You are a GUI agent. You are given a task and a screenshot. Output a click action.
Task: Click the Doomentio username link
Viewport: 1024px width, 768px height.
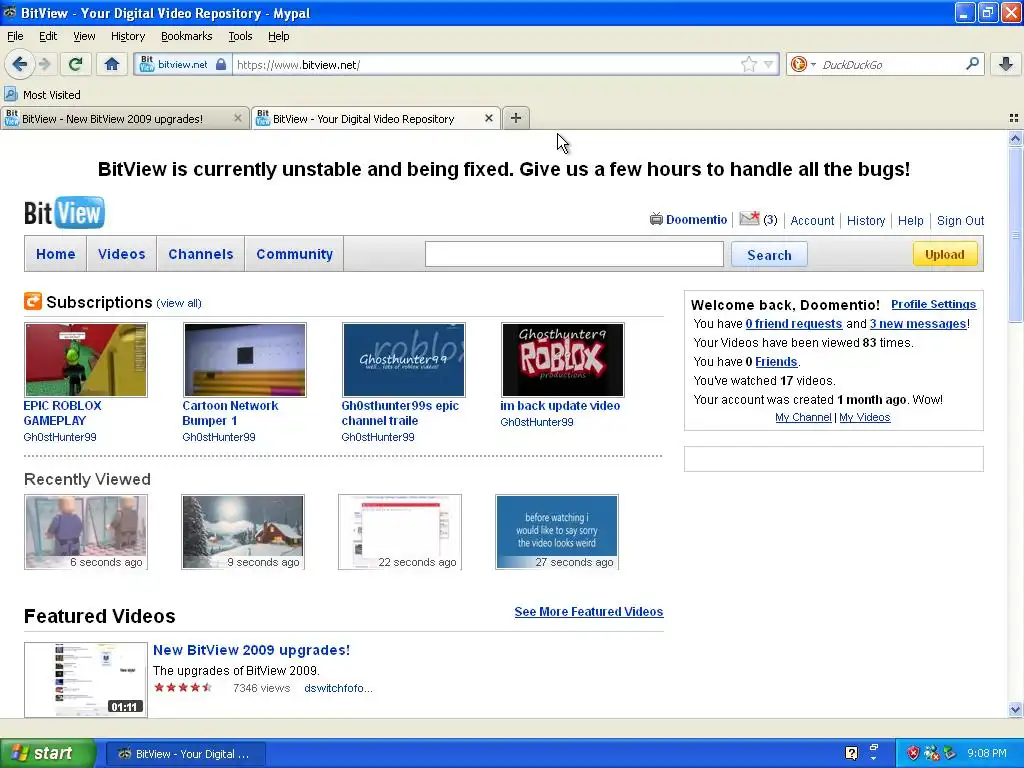(x=696, y=220)
